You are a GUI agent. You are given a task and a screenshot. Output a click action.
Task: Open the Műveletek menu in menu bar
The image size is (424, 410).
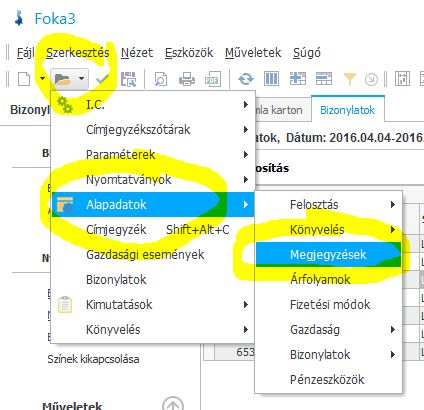click(253, 53)
